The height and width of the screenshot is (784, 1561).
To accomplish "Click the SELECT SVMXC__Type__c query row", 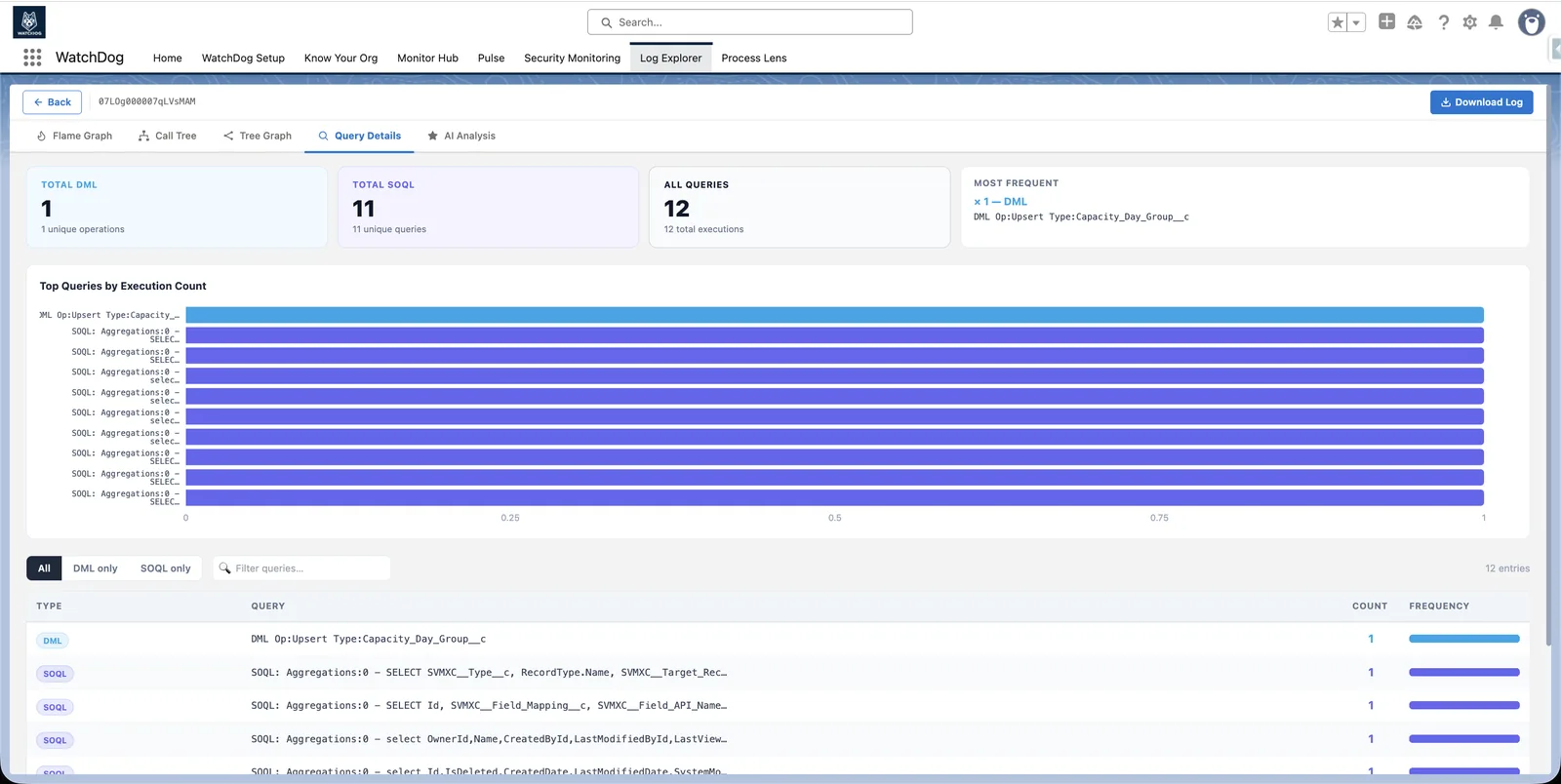I will tap(778, 673).
